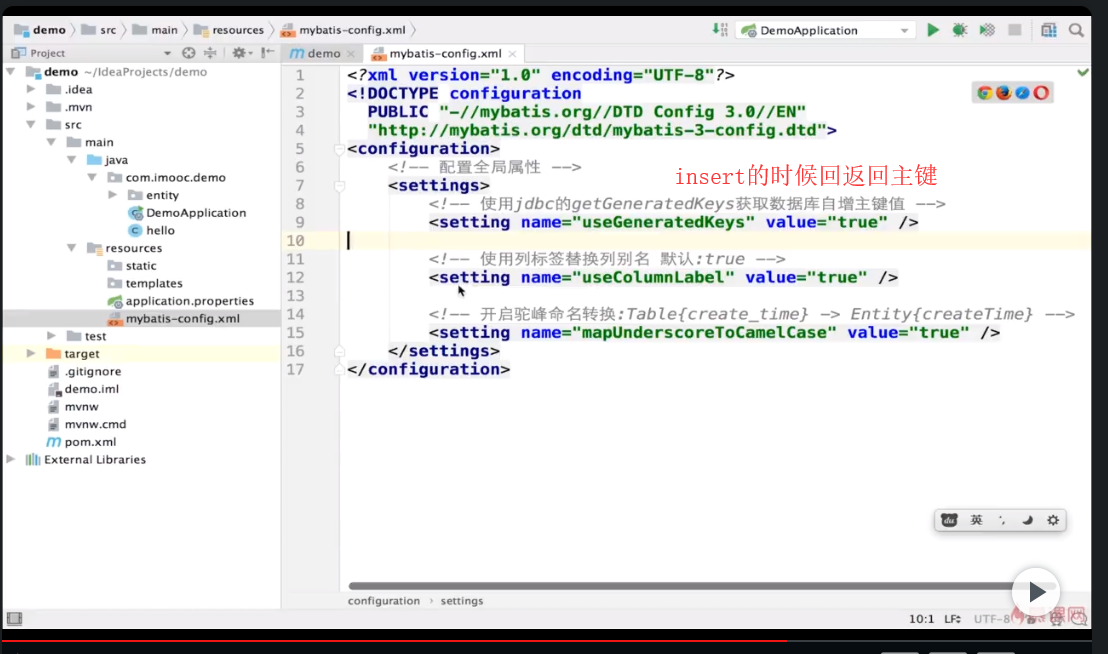
Task: Toggle tool window bars icon bottom-left
Action: 14,619
